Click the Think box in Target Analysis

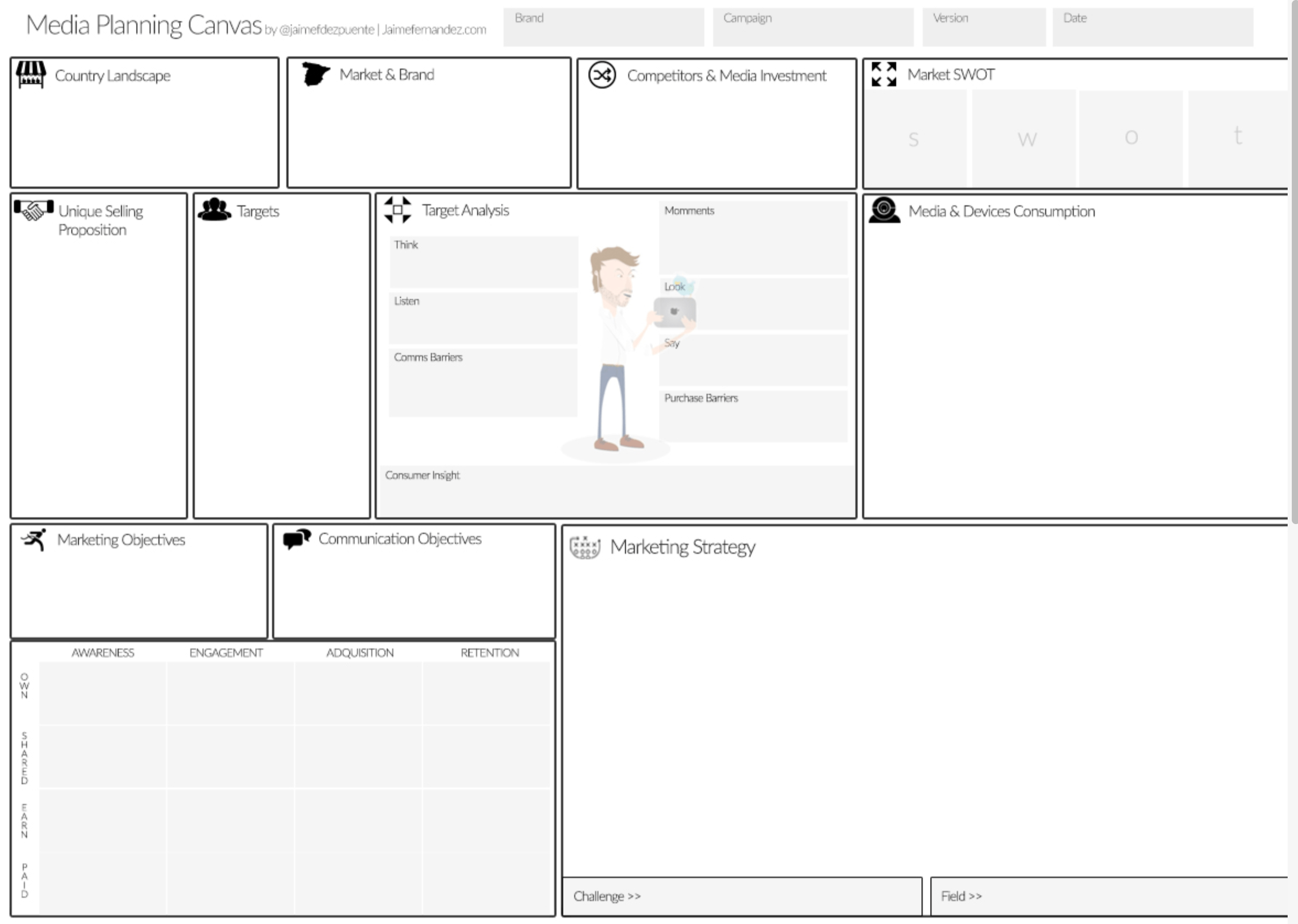pyautogui.click(x=484, y=262)
